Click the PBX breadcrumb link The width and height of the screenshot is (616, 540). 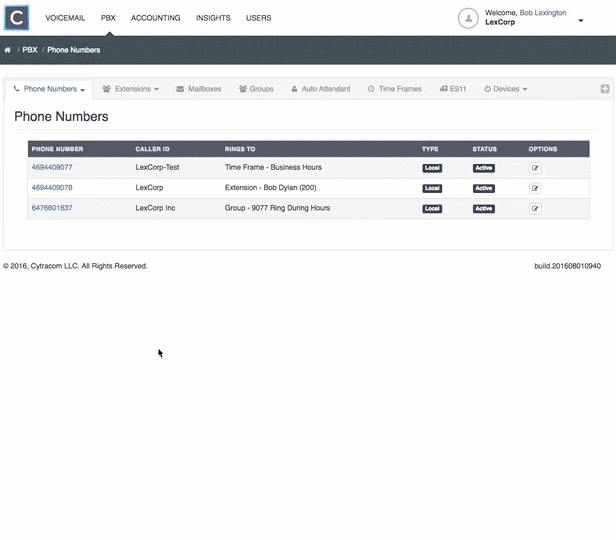30,50
